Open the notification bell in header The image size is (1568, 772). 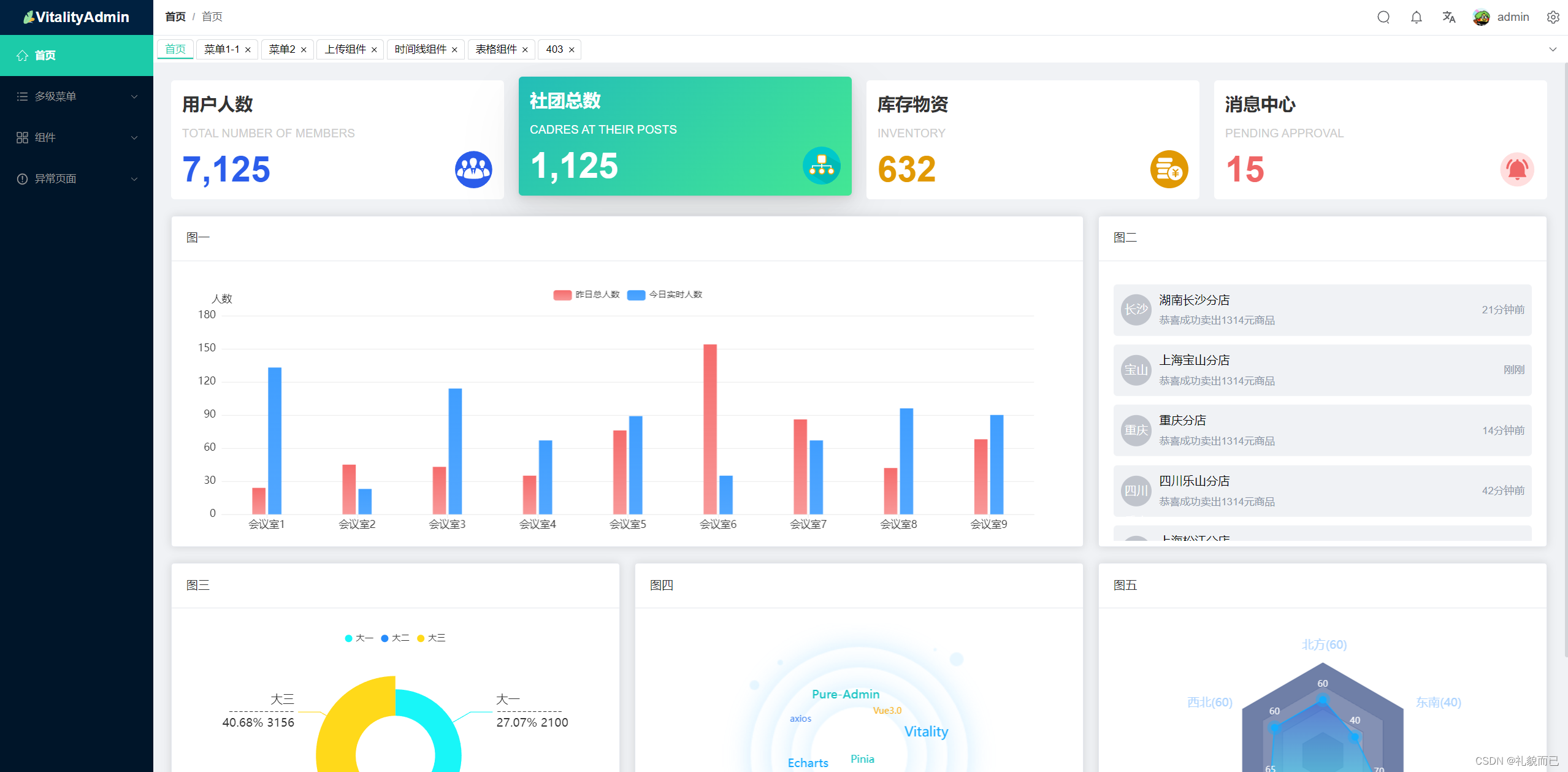pyautogui.click(x=1416, y=17)
